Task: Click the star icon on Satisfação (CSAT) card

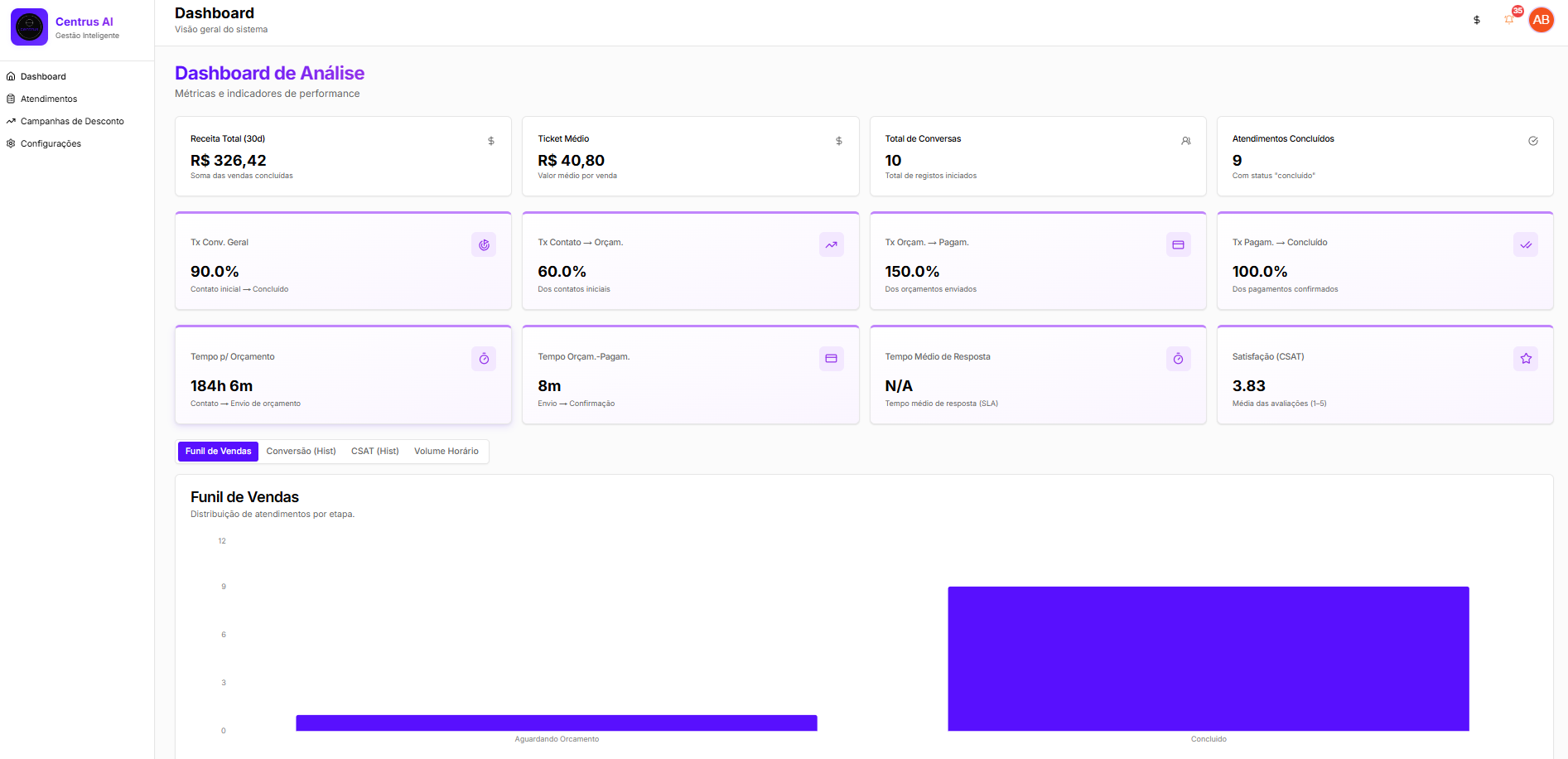Action: [x=1525, y=359]
